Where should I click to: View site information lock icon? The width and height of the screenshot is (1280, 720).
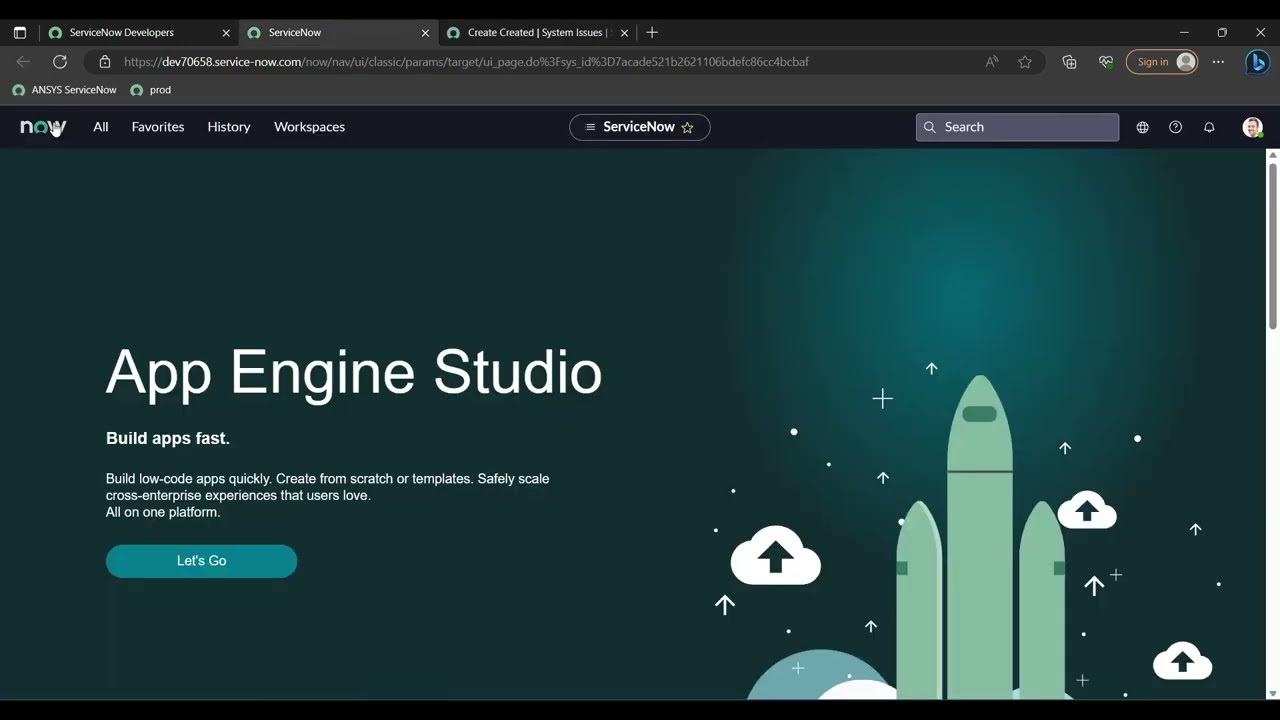click(x=105, y=62)
